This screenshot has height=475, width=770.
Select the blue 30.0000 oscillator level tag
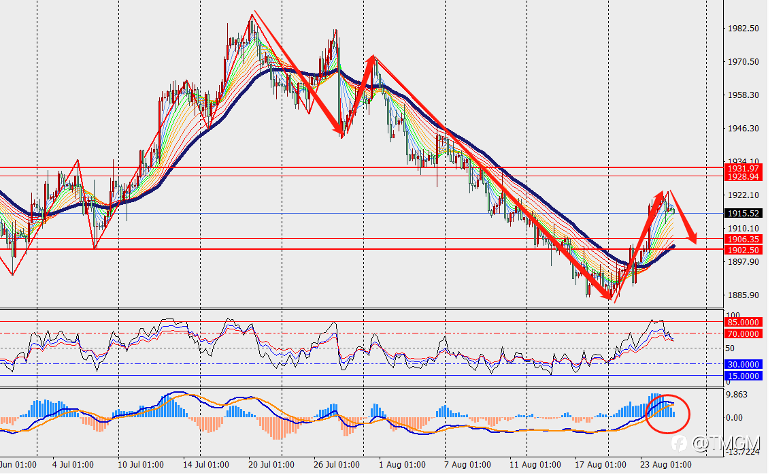(743, 364)
